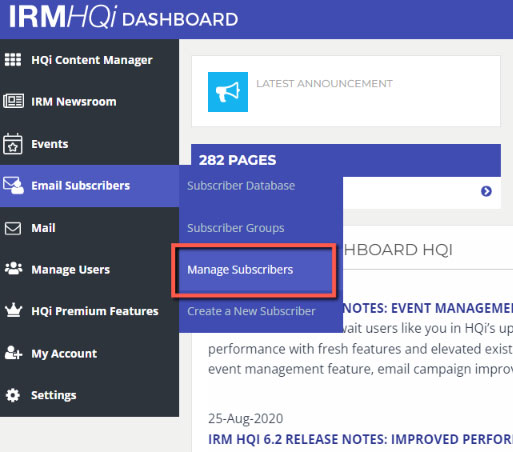The image size is (513, 452).
Task: Click the Events calendar star icon
Action: click(13, 144)
